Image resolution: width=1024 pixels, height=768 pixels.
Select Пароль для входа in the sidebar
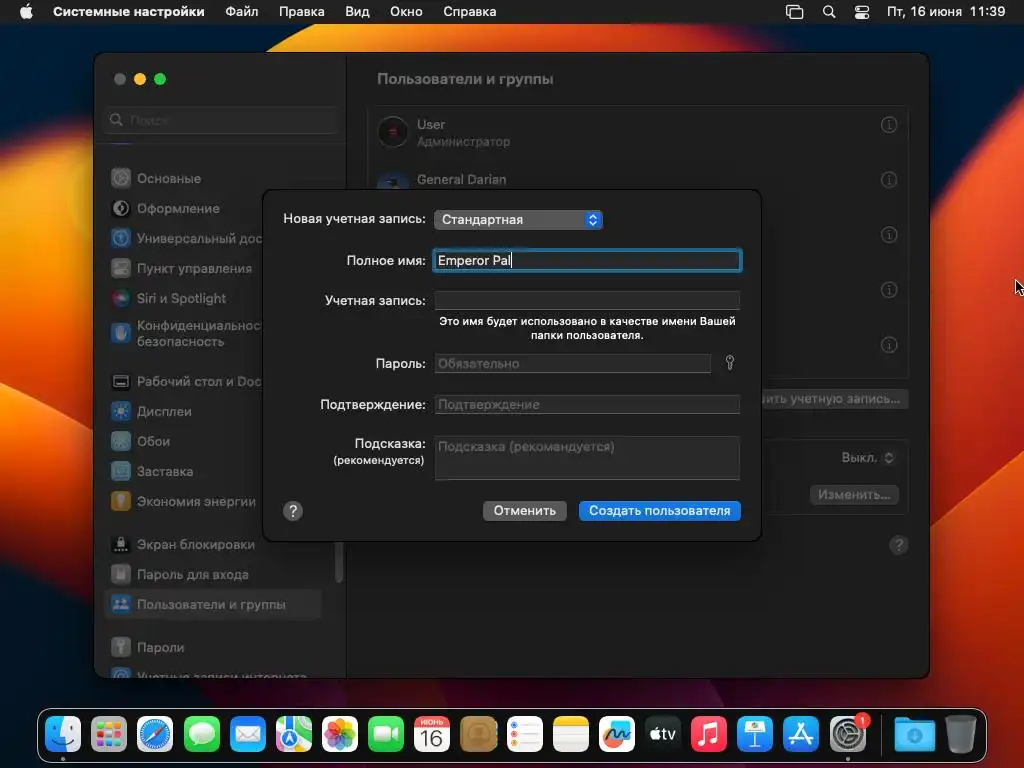[213, 575]
